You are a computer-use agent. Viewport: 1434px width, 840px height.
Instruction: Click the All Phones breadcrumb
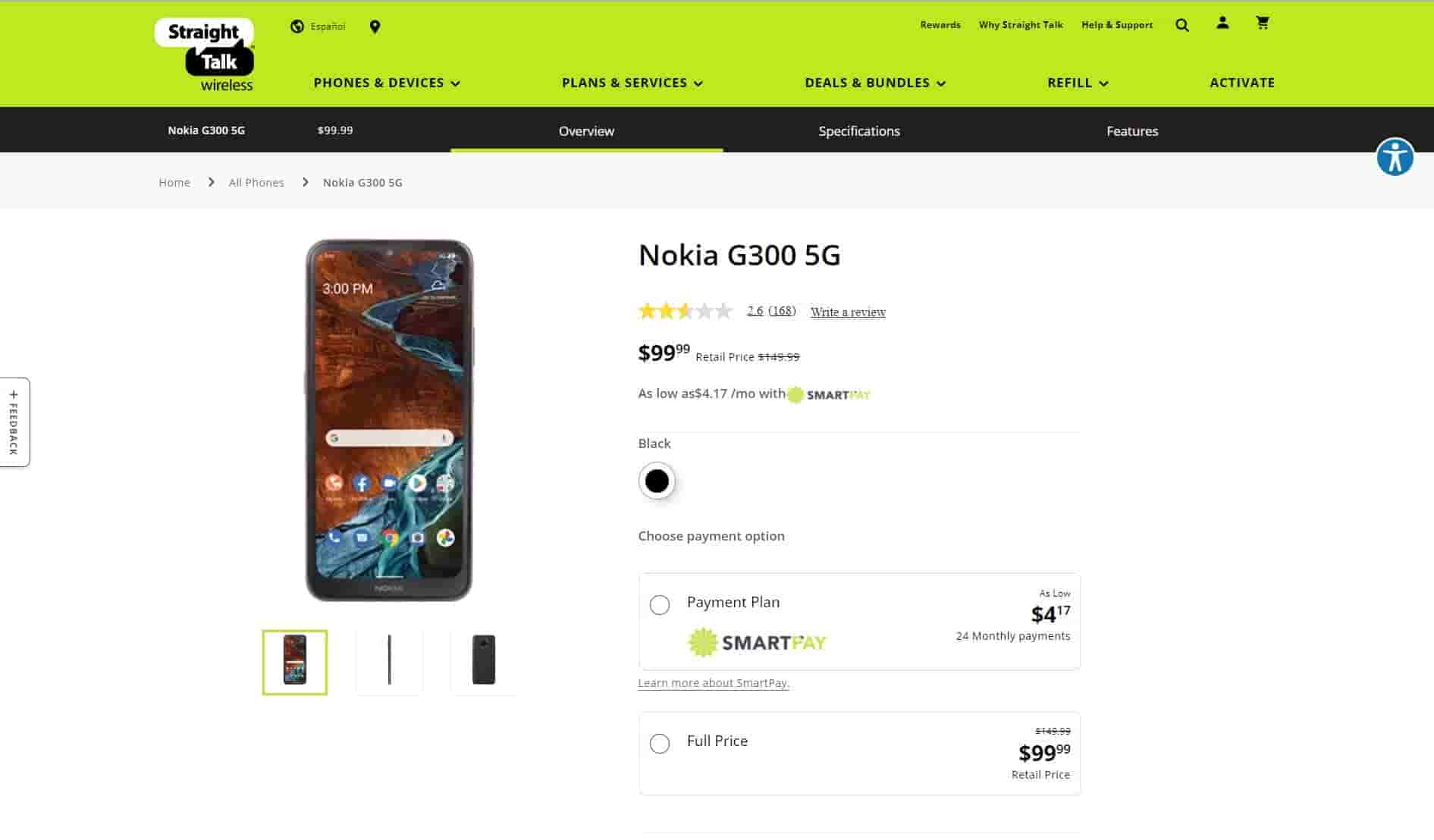(x=256, y=182)
